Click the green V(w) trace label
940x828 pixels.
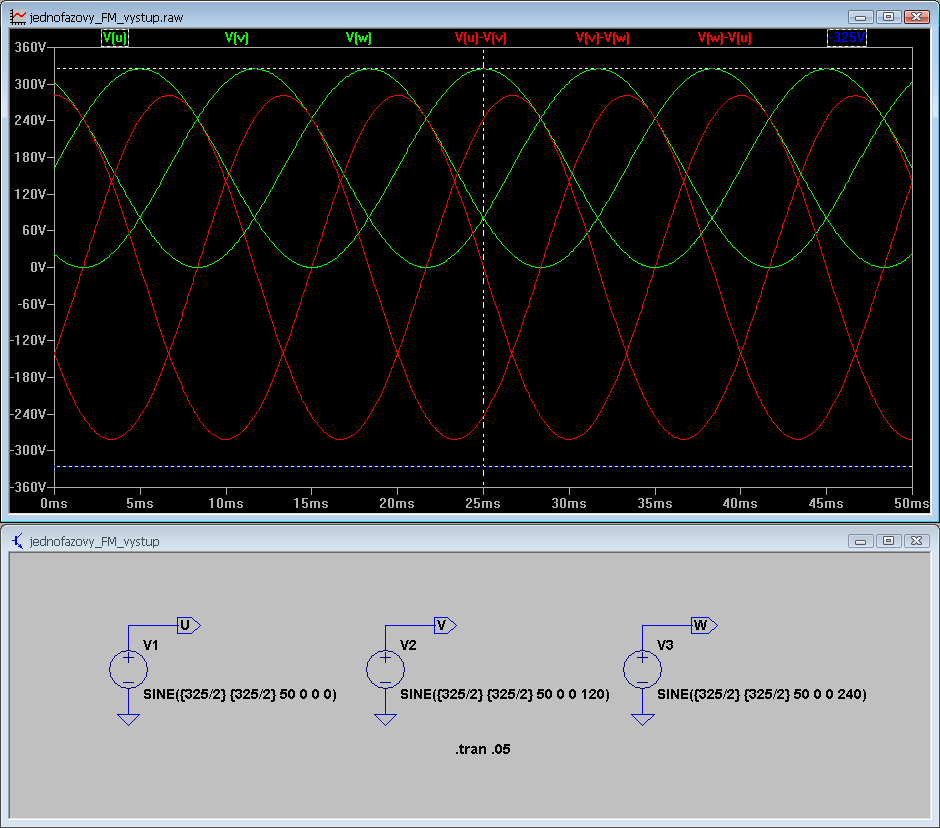coord(359,37)
